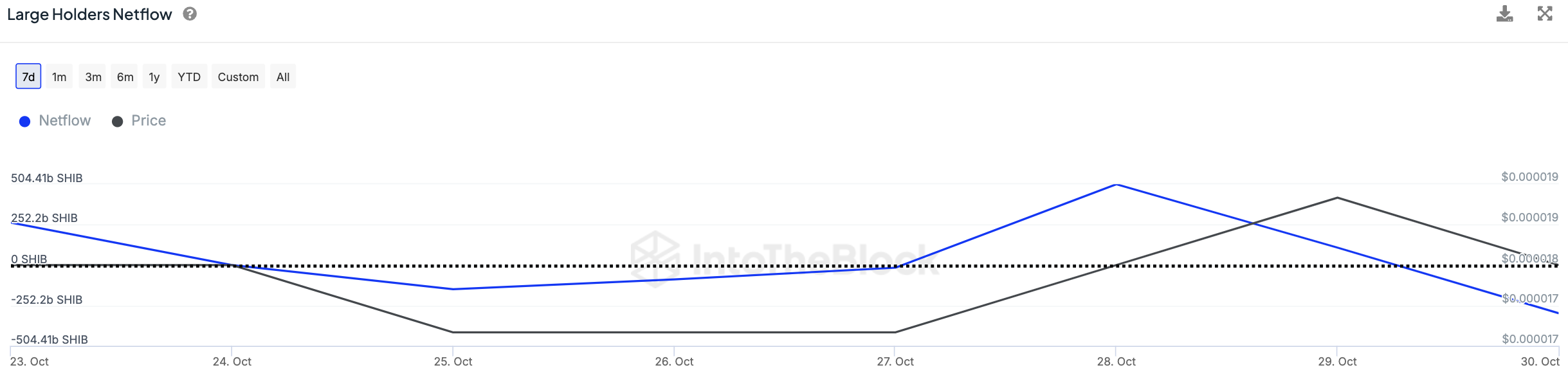This screenshot has height=372, width=1568.
Task: Click the Large Holders Netflow title
Action: coord(89,14)
